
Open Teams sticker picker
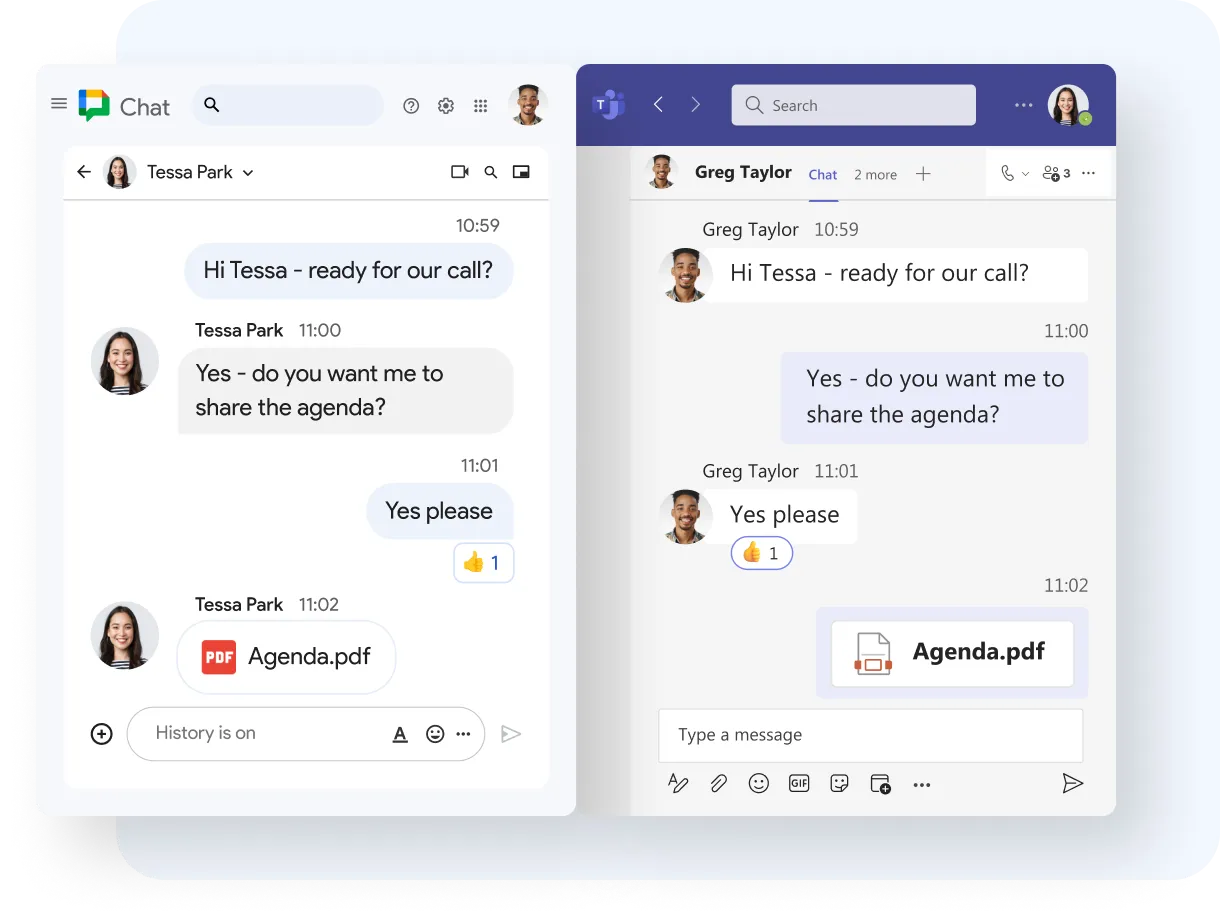tap(840, 784)
